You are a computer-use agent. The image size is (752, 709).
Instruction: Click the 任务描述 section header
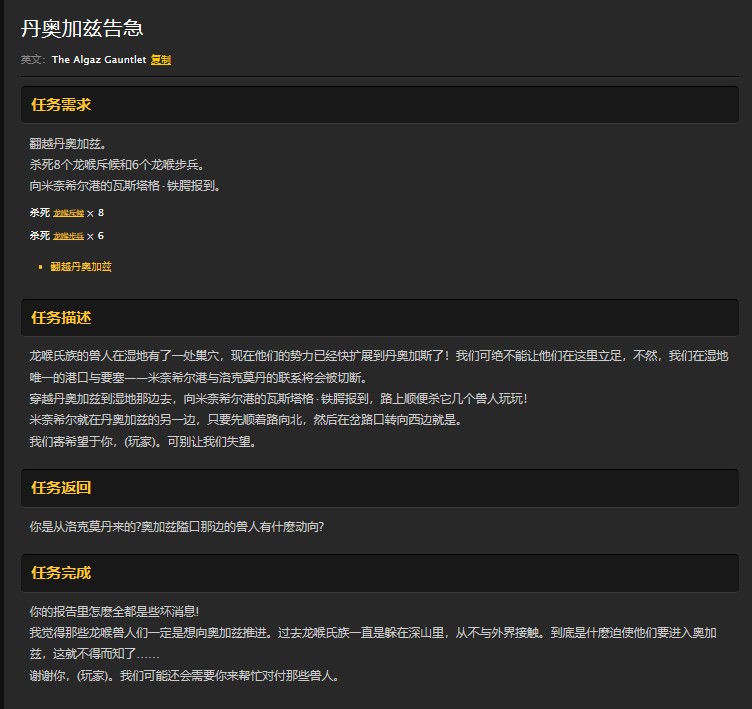click(x=61, y=318)
